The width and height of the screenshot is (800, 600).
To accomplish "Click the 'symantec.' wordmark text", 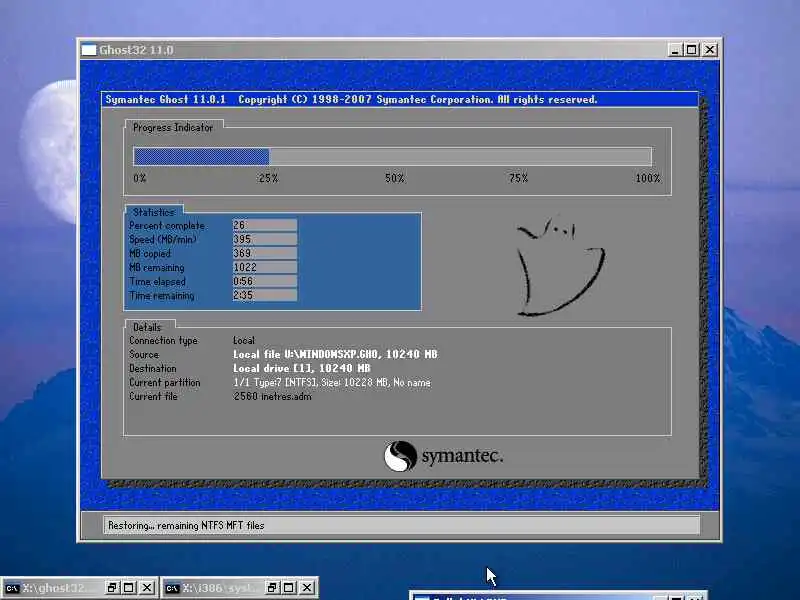I will (462, 455).
